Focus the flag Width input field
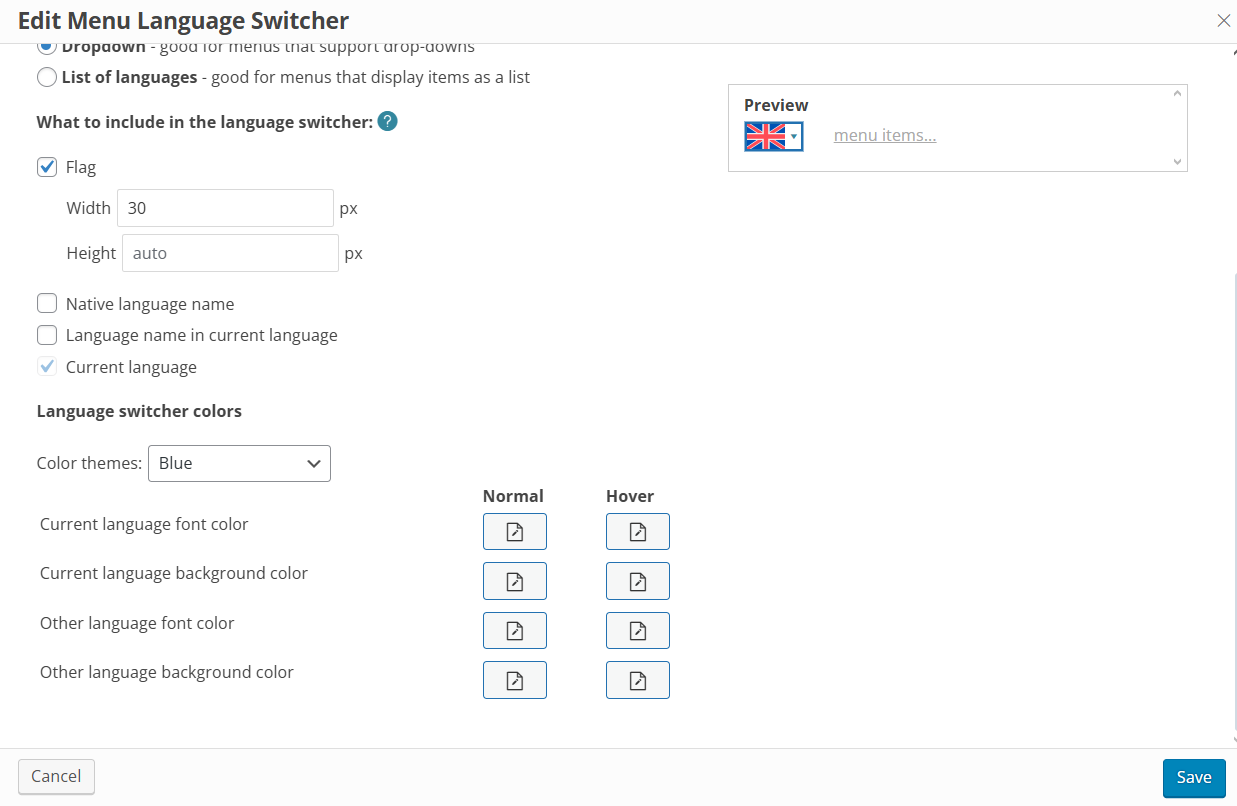The height and width of the screenshot is (806, 1237). pyautogui.click(x=225, y=208)
